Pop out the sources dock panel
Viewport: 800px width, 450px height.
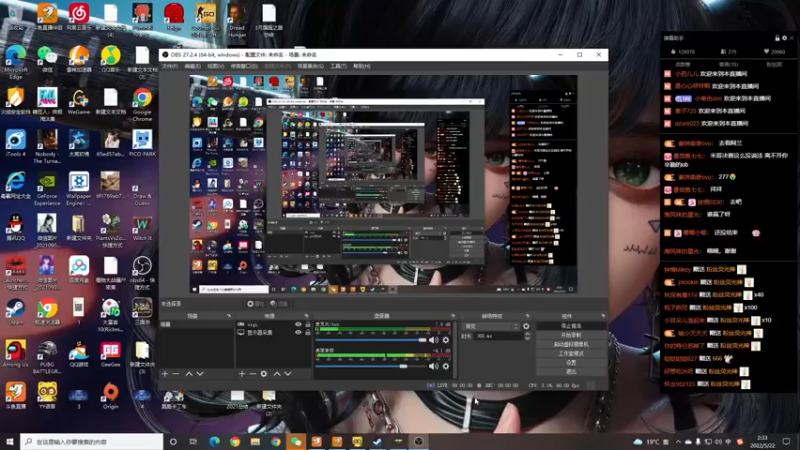(306, 316)
